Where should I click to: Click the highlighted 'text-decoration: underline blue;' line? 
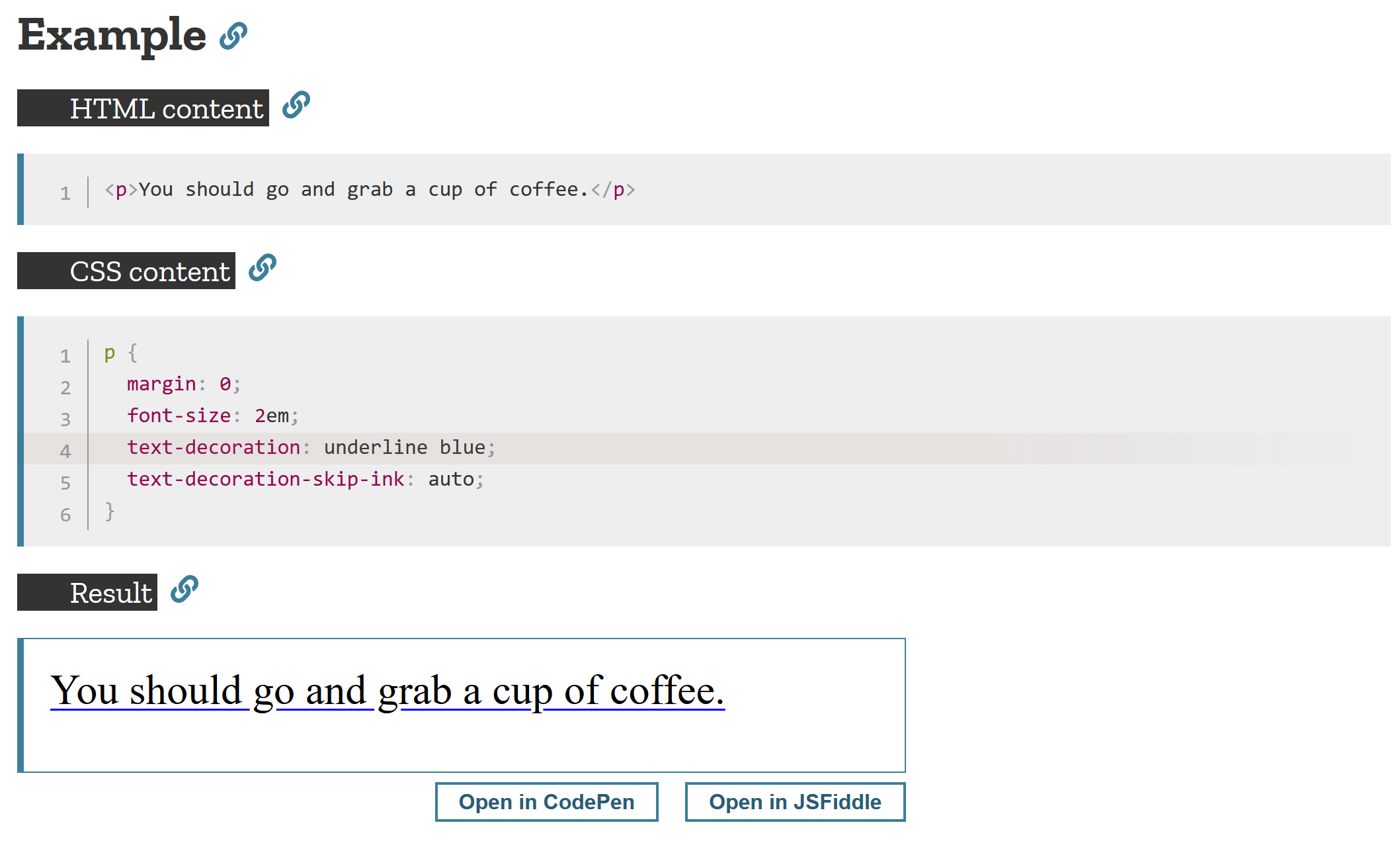(x=311, y=448)
